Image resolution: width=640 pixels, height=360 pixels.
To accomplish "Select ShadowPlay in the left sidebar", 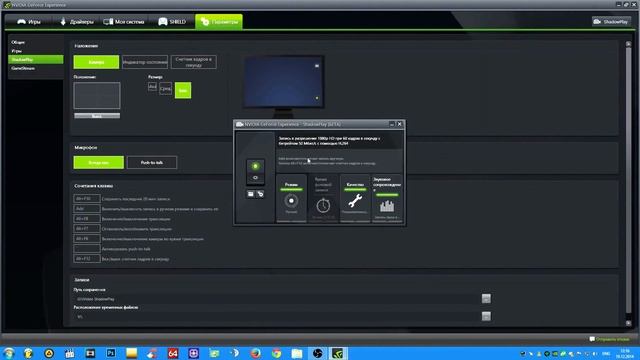I will [36, 60].
